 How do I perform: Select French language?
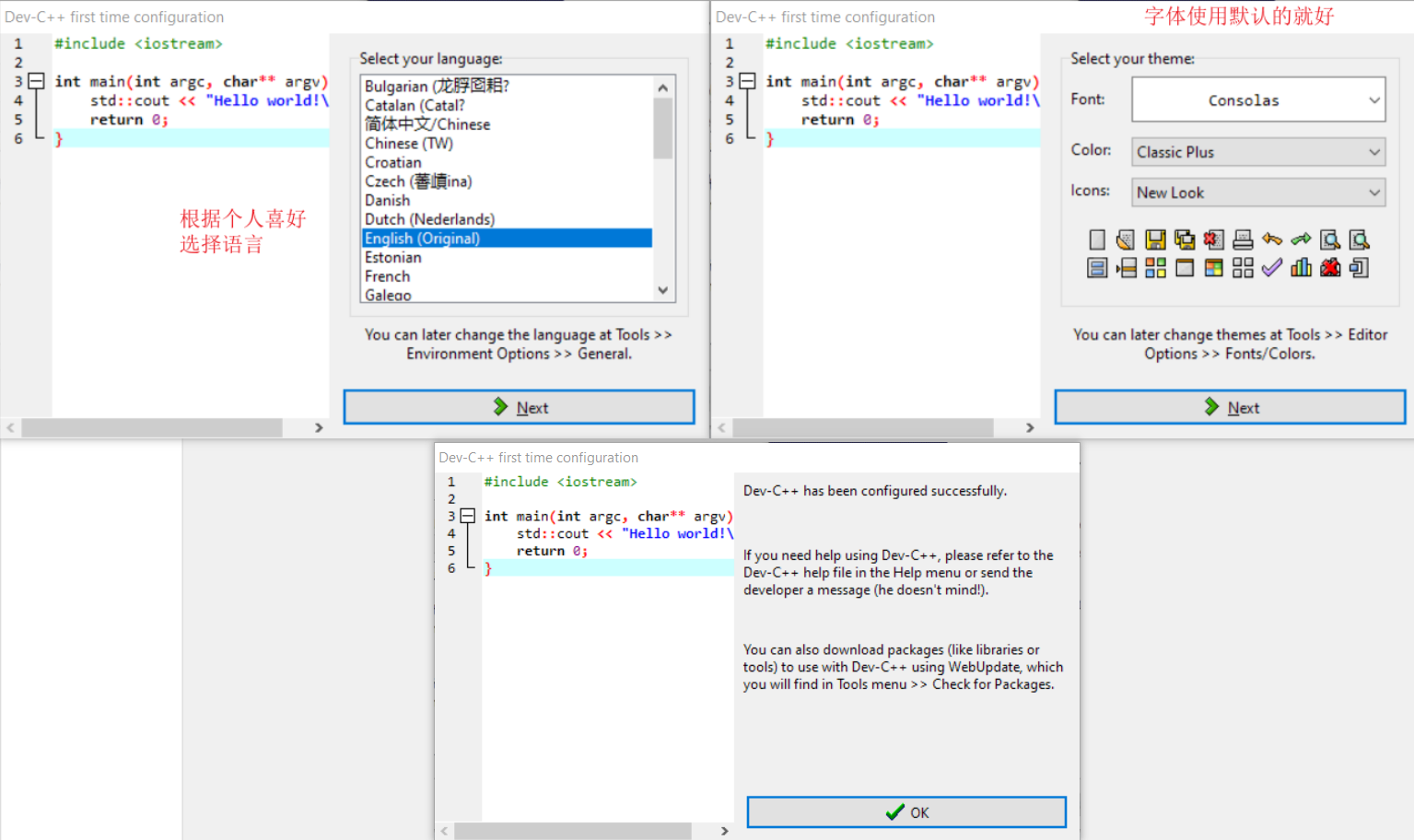(507, 276)
